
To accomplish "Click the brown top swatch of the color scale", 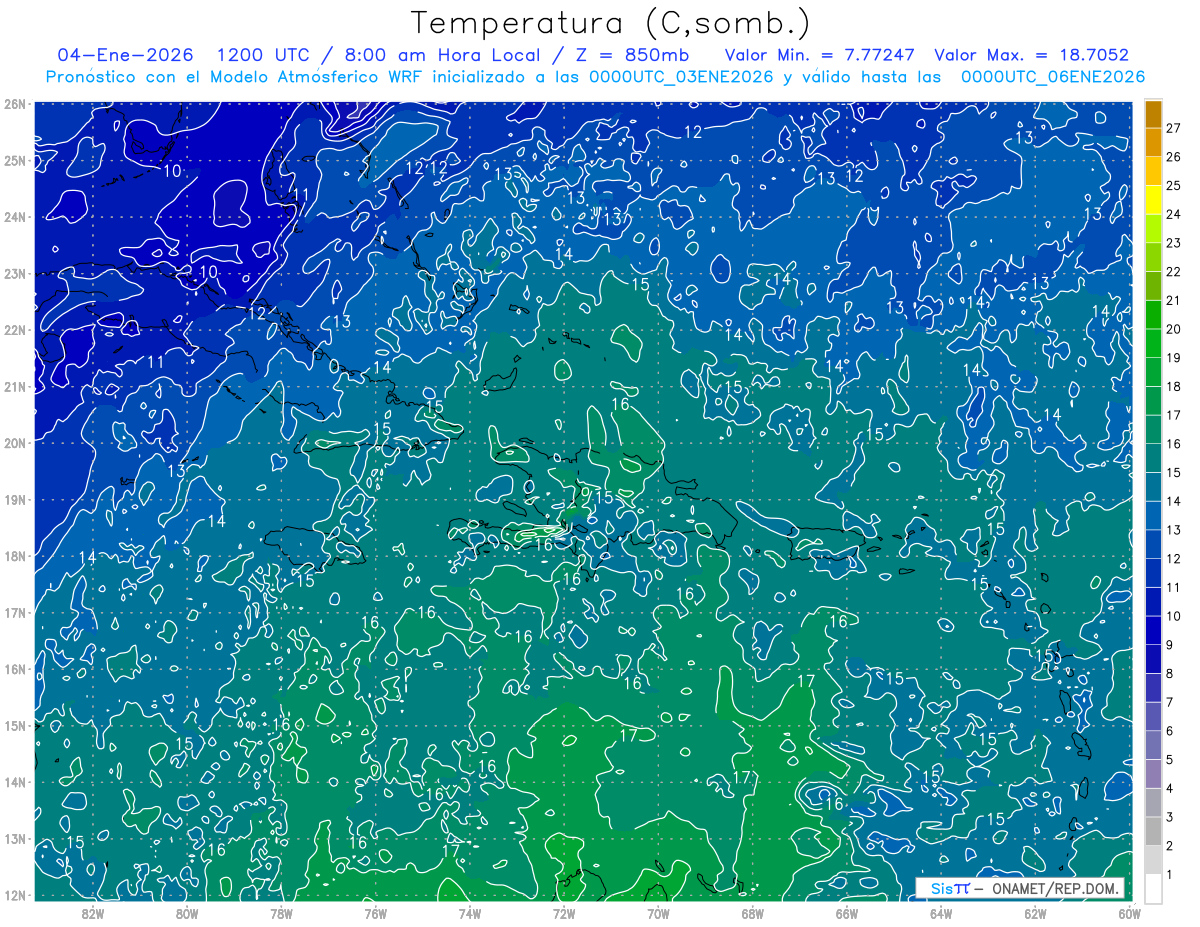I will [1153, 114].
